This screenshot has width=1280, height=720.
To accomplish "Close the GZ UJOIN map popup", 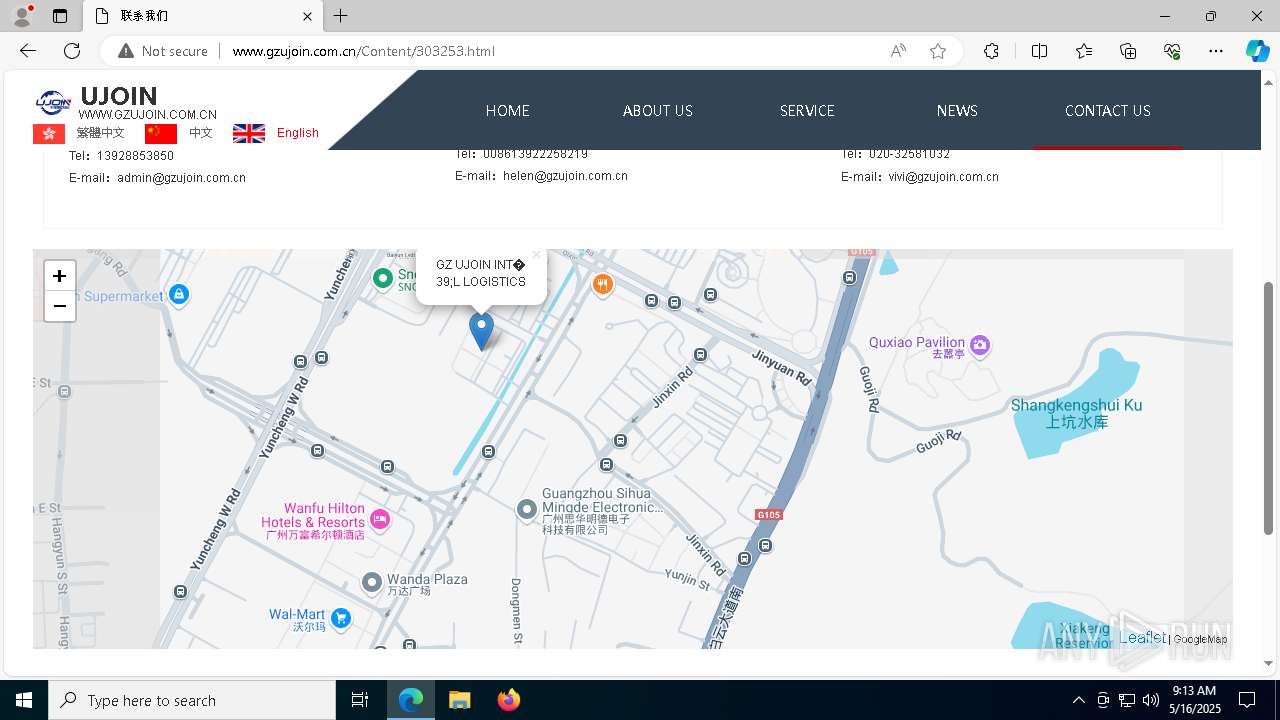I will click(x=536, y=255).
